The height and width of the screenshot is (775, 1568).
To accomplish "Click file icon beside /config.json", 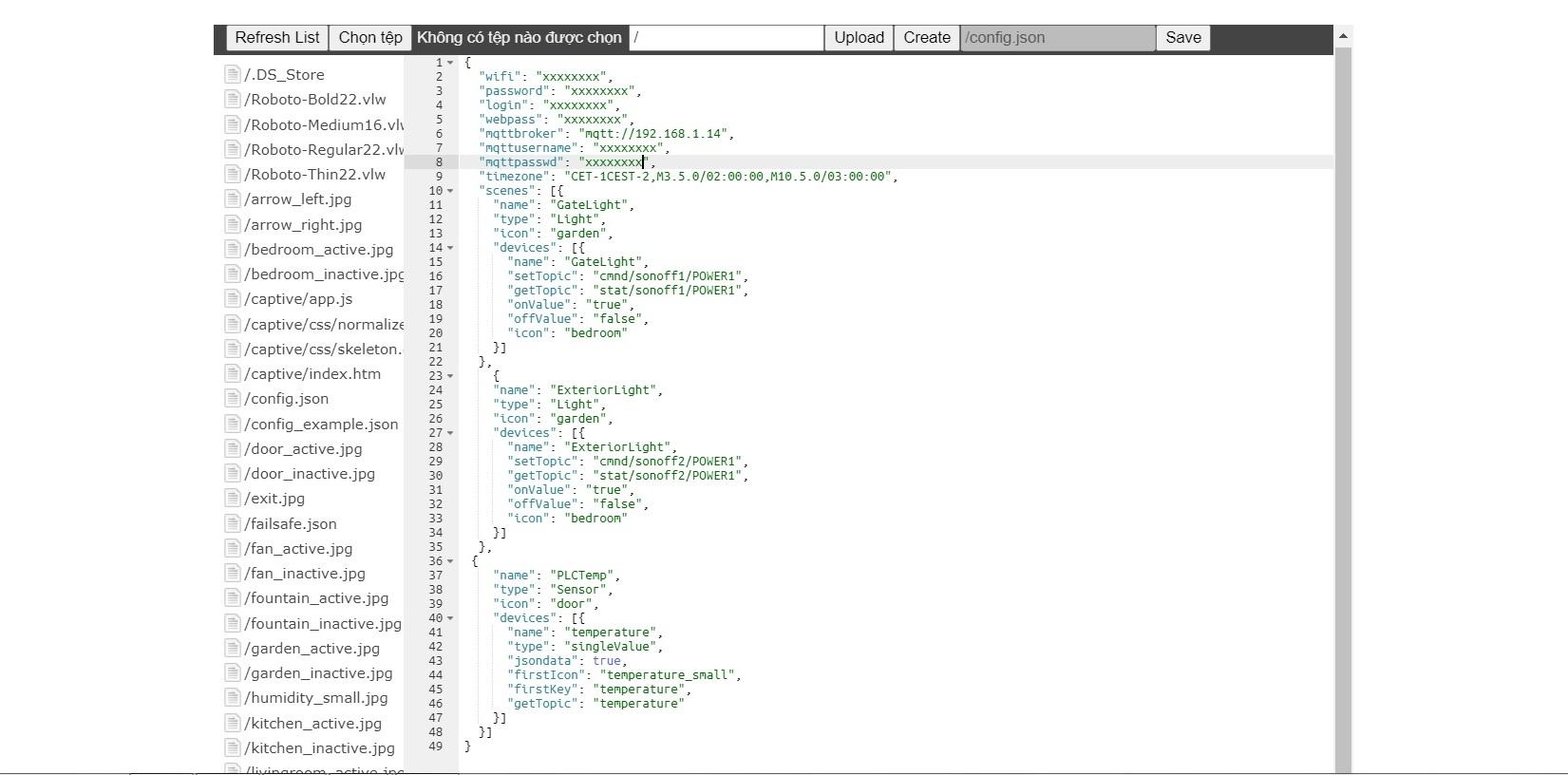I will (x=233, y=399).
